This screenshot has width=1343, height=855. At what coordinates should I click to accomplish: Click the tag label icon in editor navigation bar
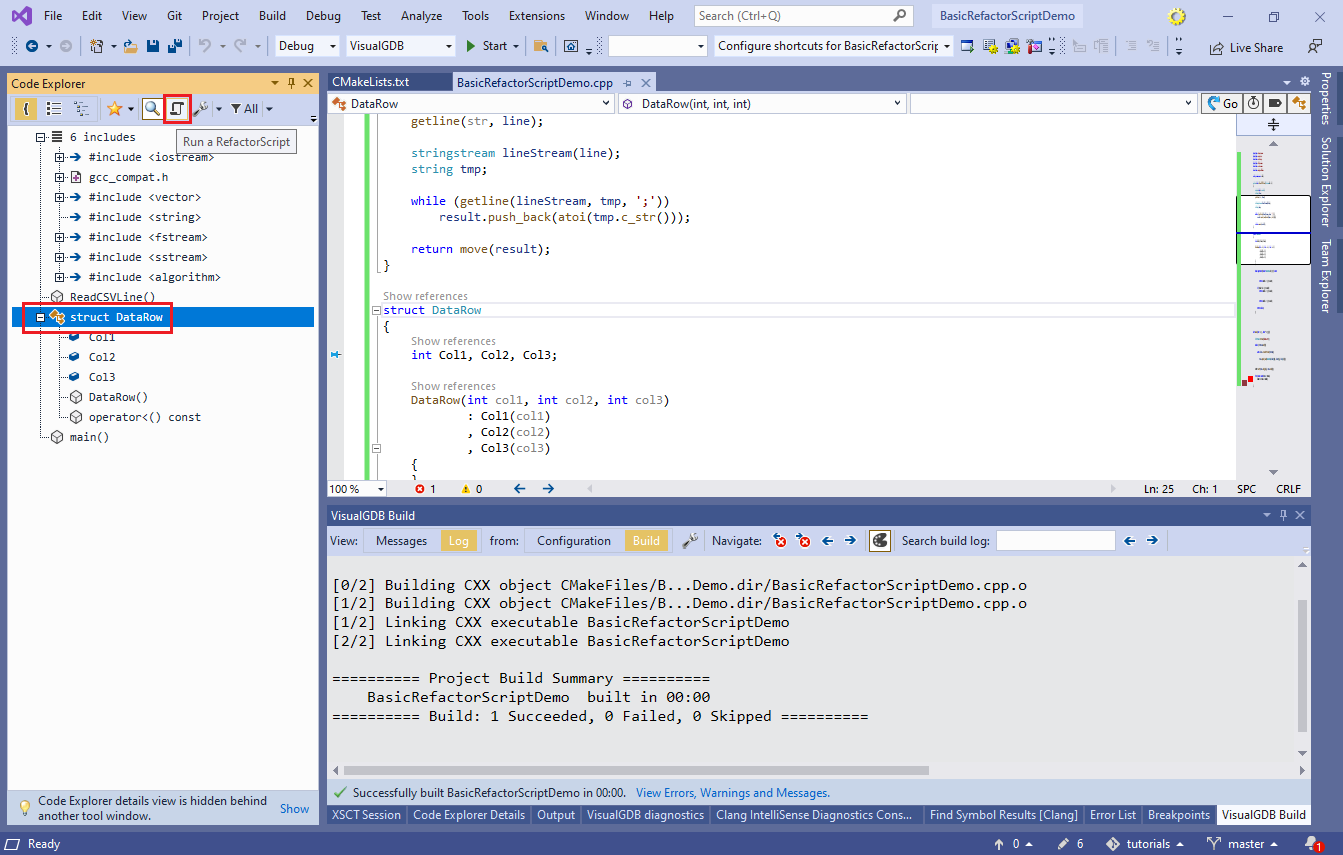(1275, 103)
